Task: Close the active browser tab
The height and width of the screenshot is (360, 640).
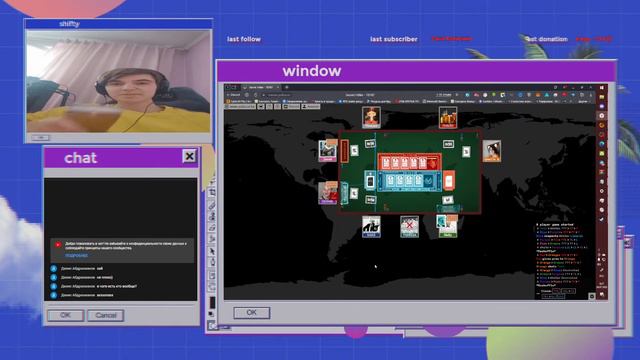Action: tap(278, 87)
